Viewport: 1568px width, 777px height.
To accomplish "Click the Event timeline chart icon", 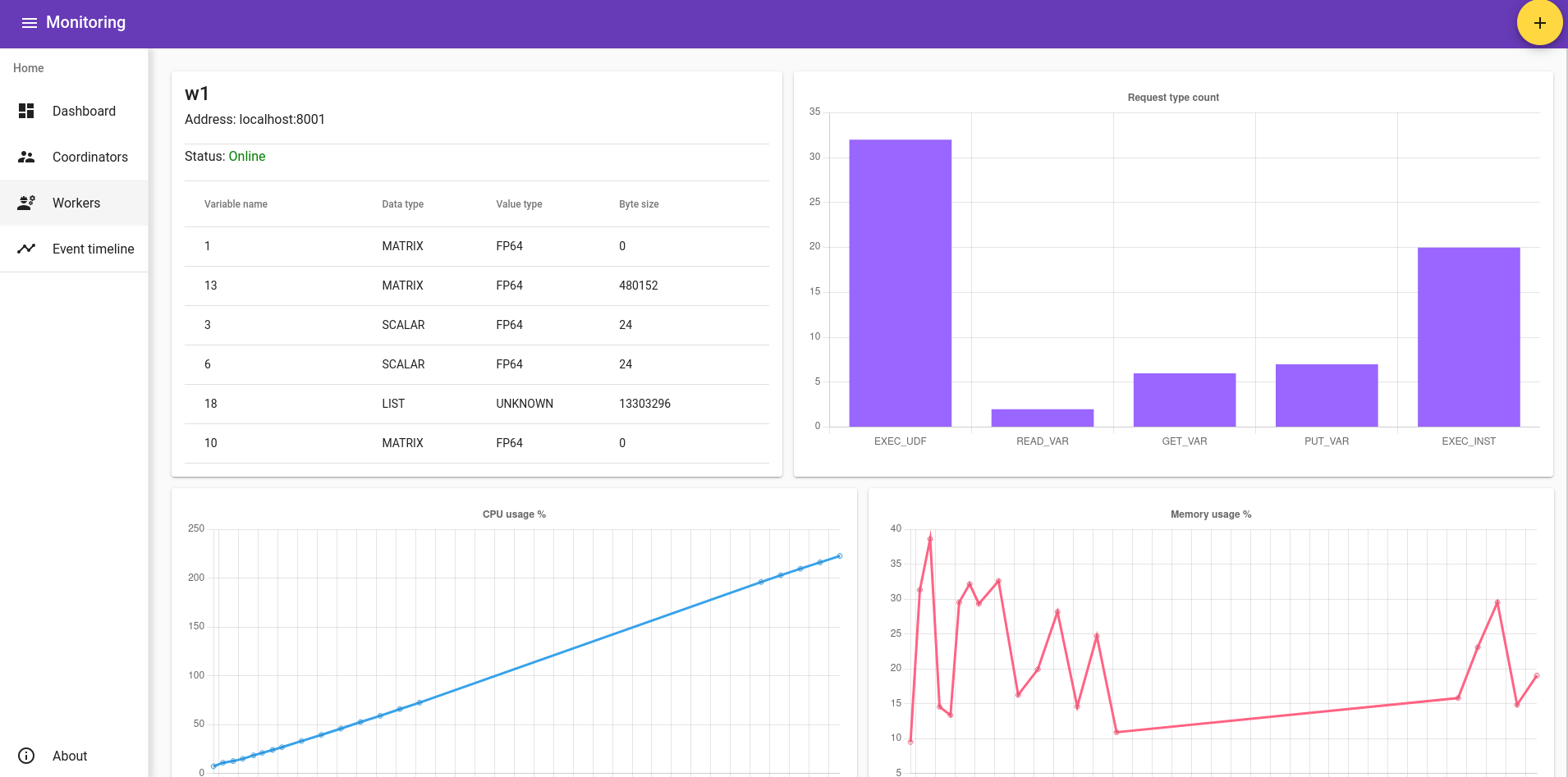I will (26, 249).
